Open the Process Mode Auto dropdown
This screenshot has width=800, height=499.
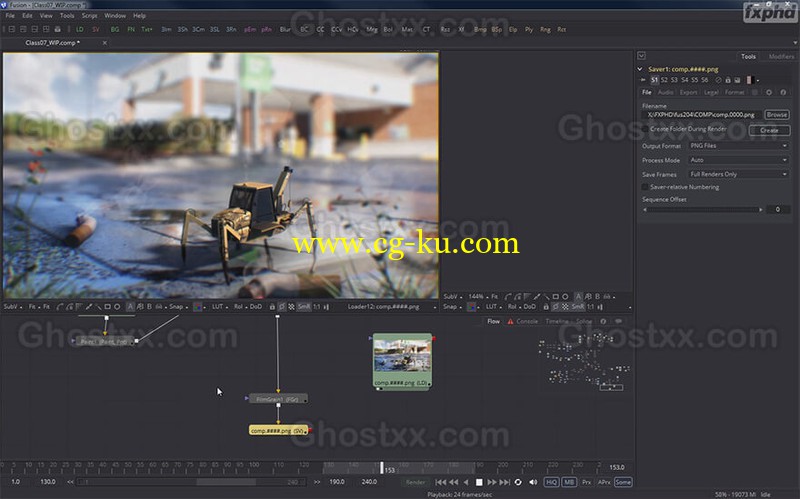click(x=738, y=160)
